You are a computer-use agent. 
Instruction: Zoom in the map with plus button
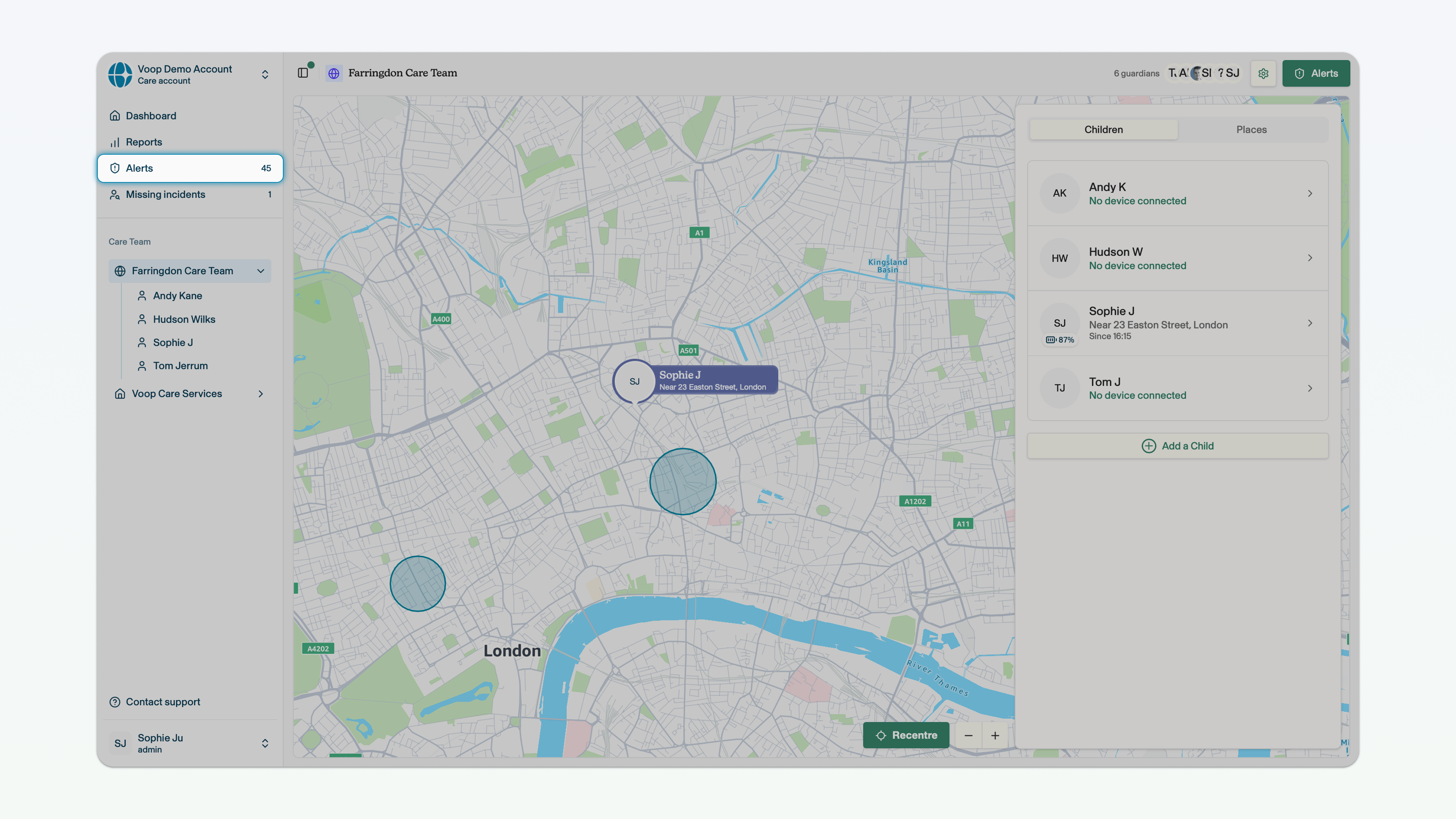click(x=995, y=735)
